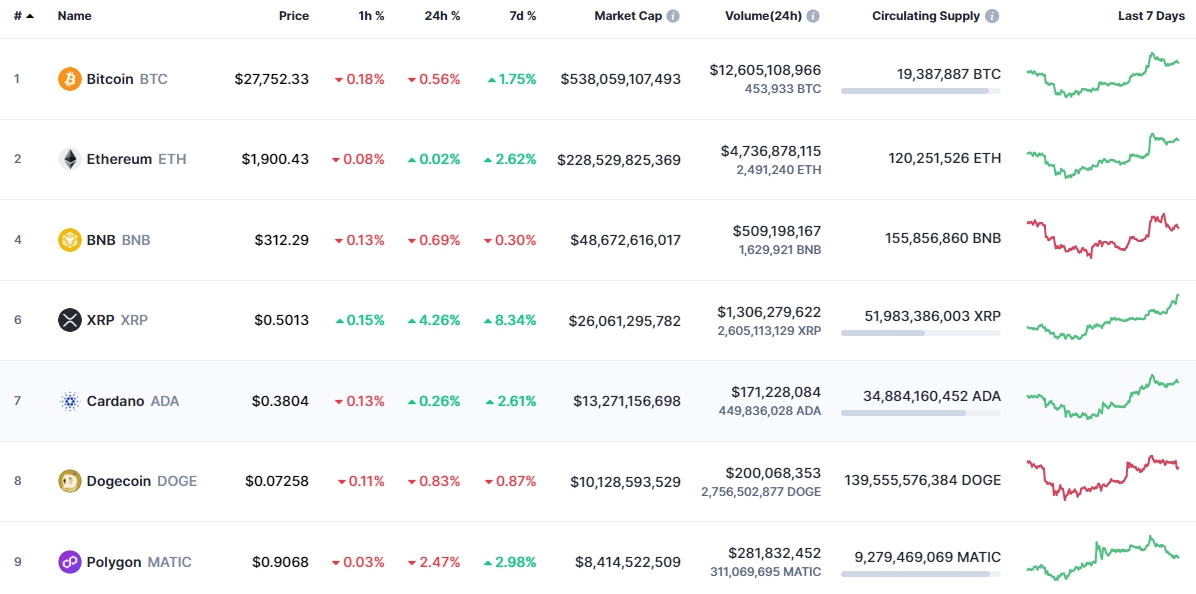Click the Polygon logo icon
The height and width of the screenshot is (594, 1196).
pos(69,562)
